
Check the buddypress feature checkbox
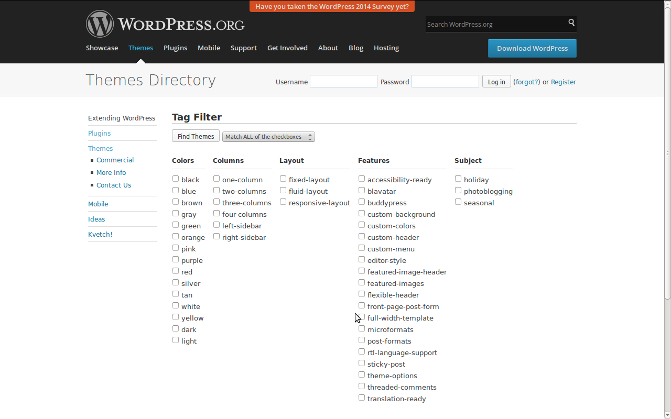click(x=362, y=202)
